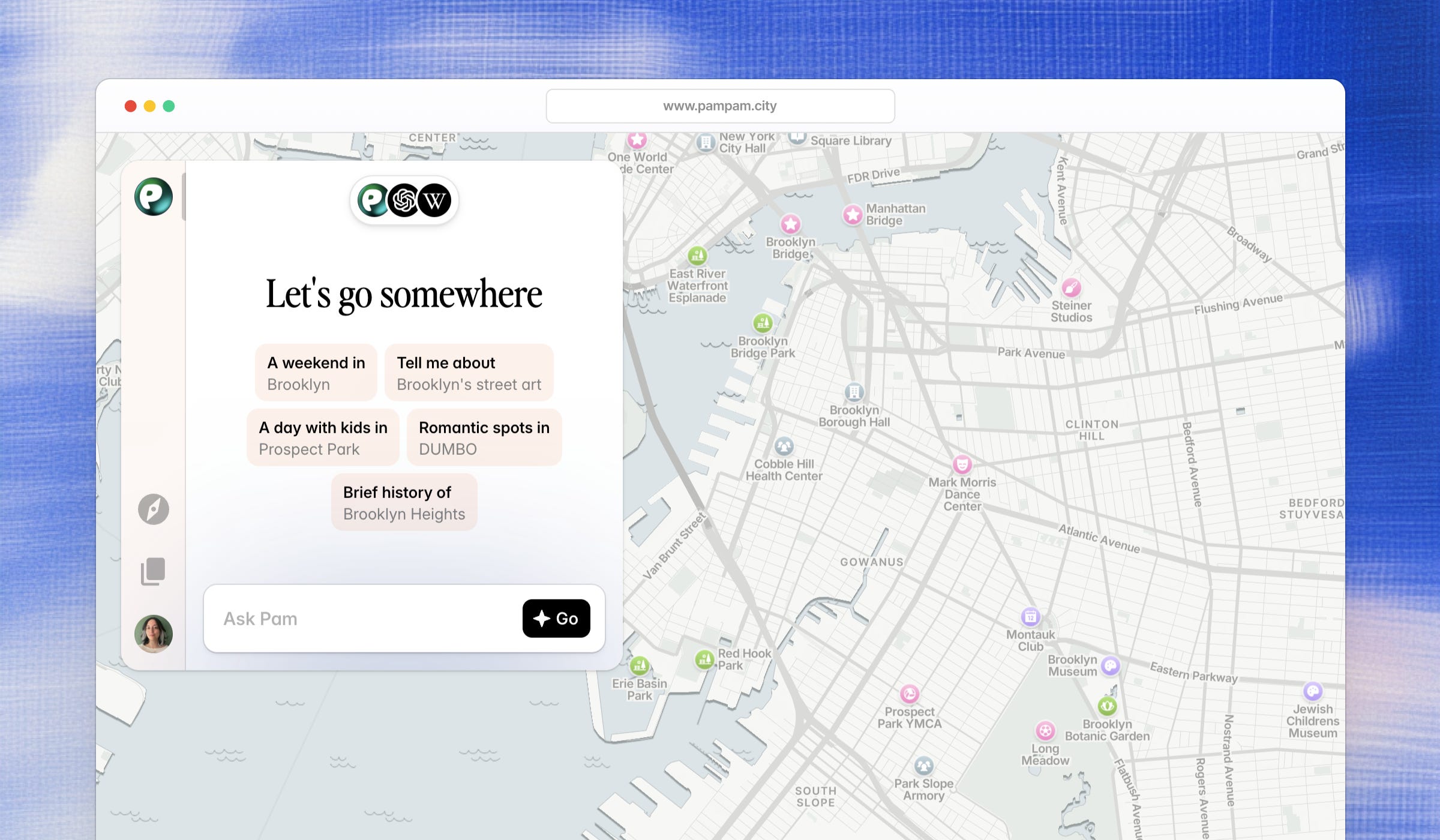Click the Brooklyn Bridge star pin
Screen dimensions: 1440x840
click(791, 224)
